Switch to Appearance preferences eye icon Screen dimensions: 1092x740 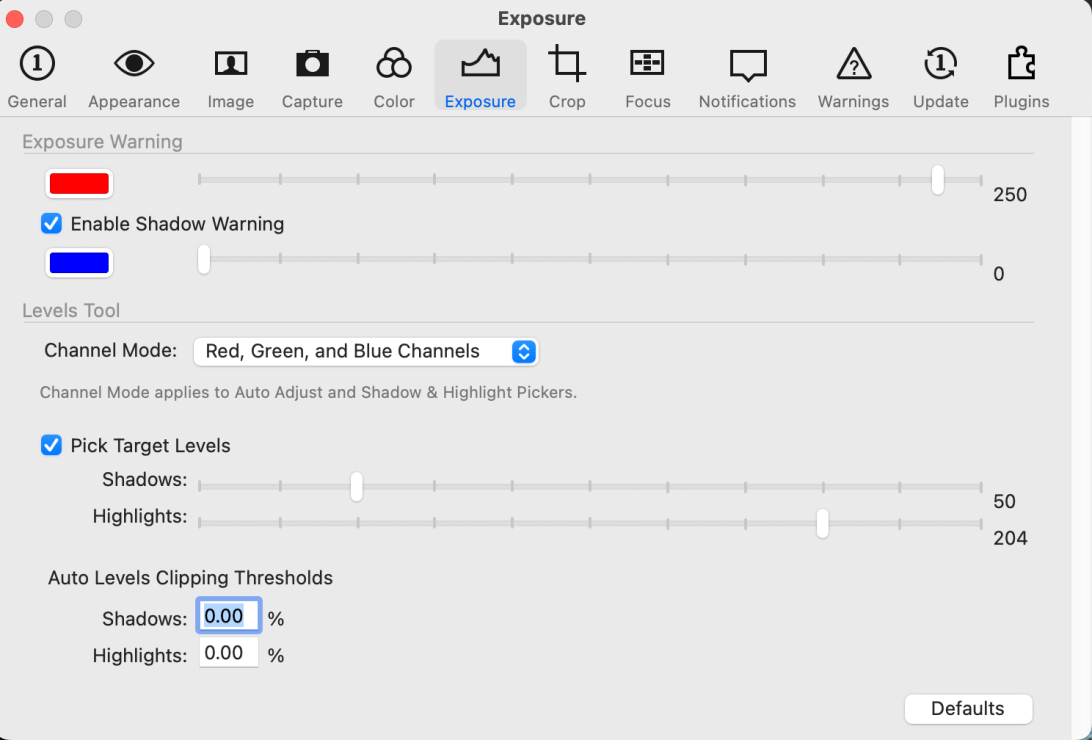(x=134, y=77)
